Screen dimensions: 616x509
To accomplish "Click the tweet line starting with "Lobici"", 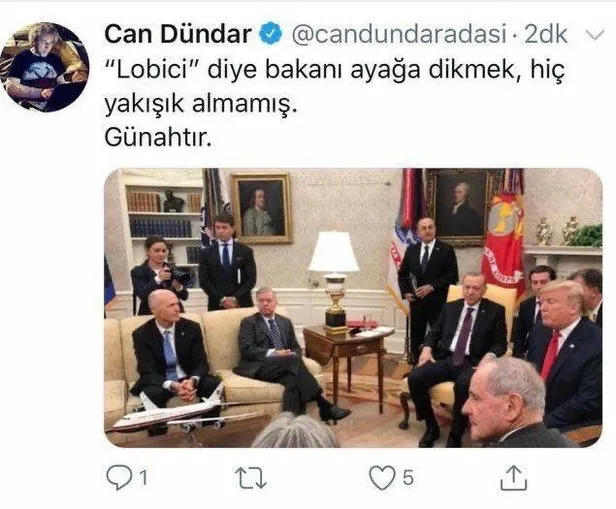I will point(335,70).
